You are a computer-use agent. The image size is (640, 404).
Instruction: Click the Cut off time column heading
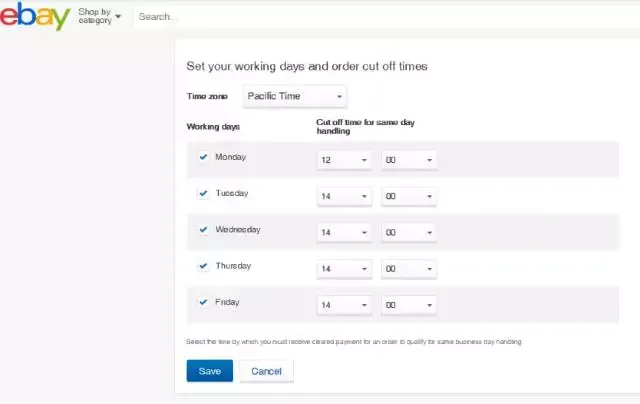[365, 127]
